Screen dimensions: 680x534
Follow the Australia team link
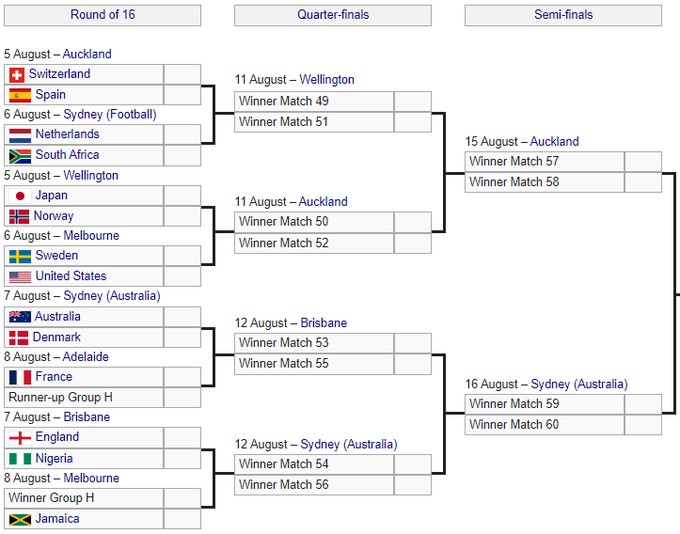click(x=58, y=317)
